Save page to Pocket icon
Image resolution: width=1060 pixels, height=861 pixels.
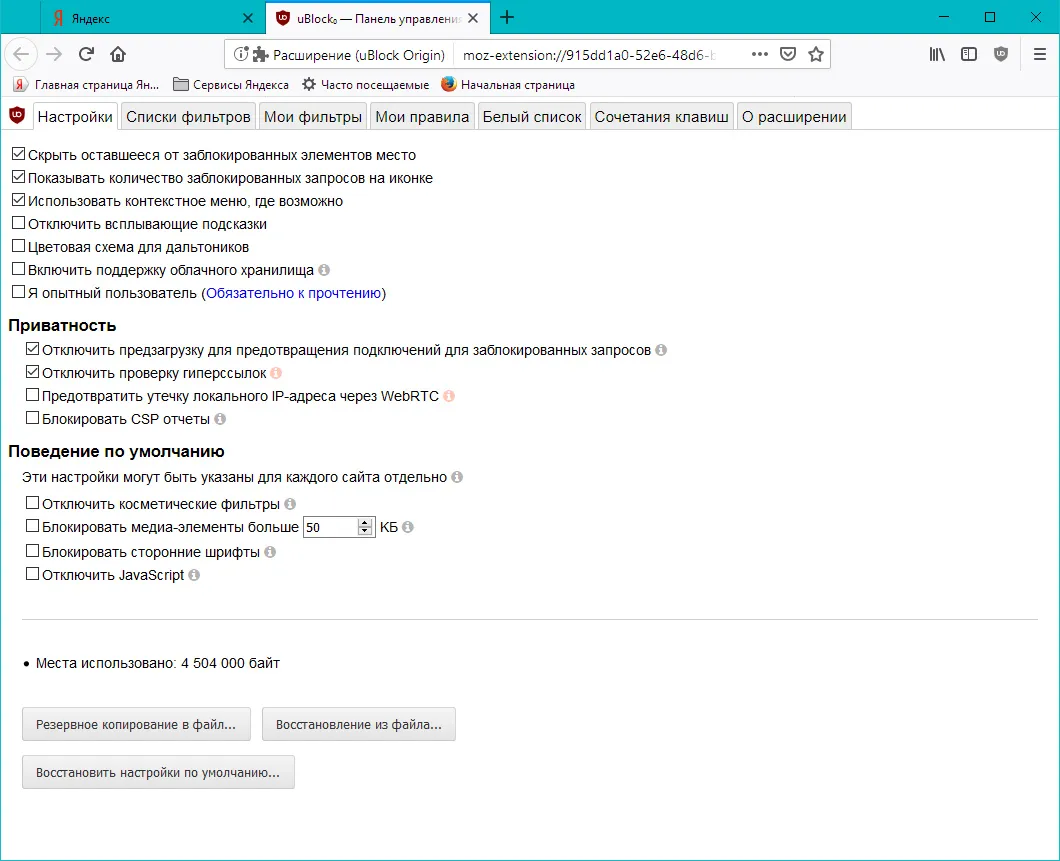click(788, 54)
